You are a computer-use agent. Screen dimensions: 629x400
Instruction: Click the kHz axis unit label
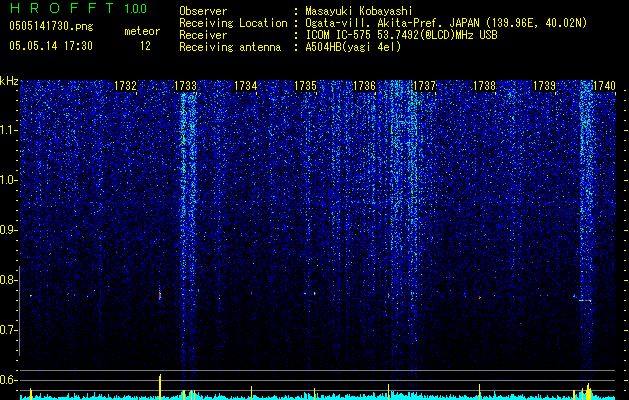[x=9, y=81]
